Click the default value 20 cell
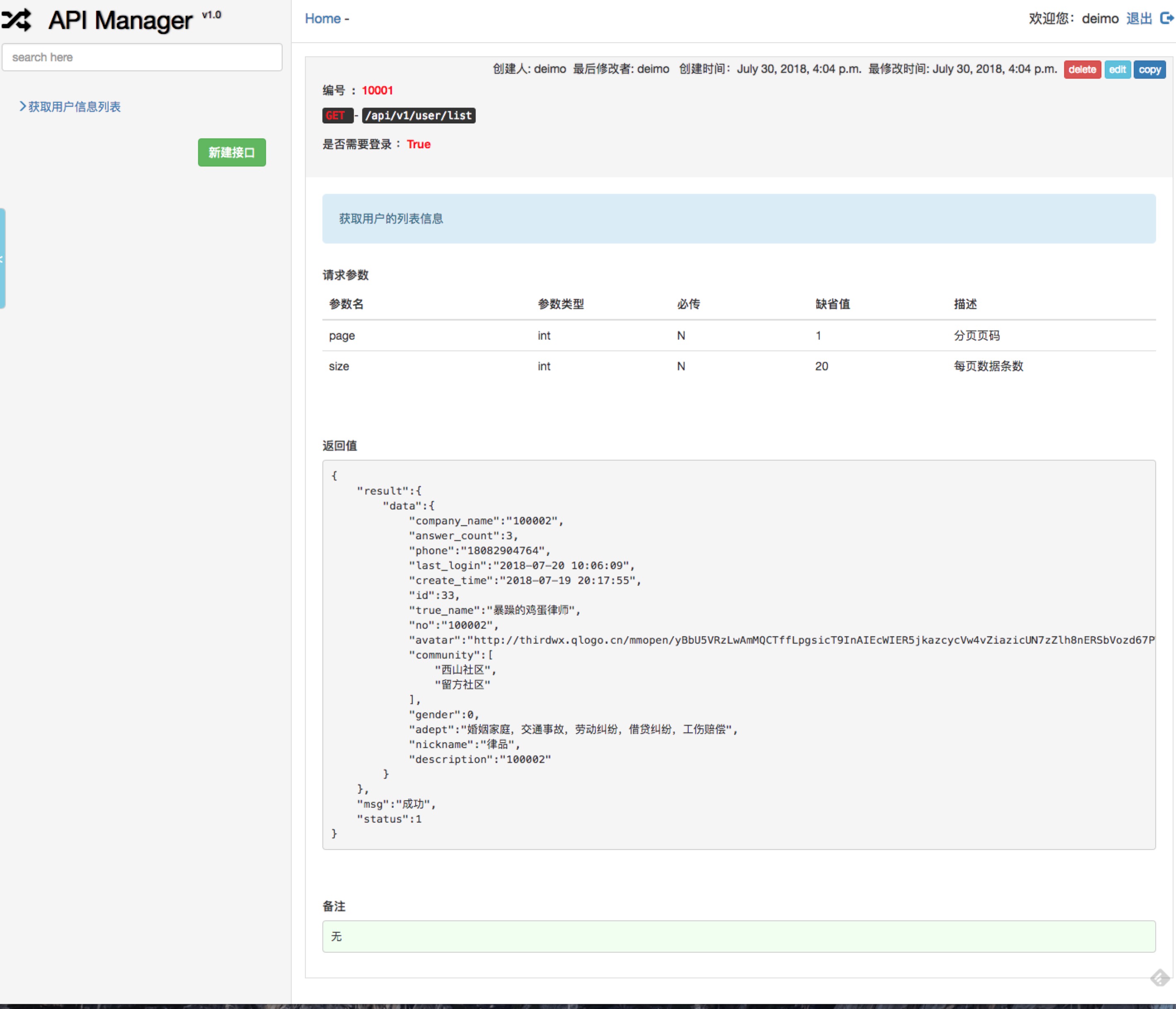This screenshot has height=1009, width=1176. (821, 367)
